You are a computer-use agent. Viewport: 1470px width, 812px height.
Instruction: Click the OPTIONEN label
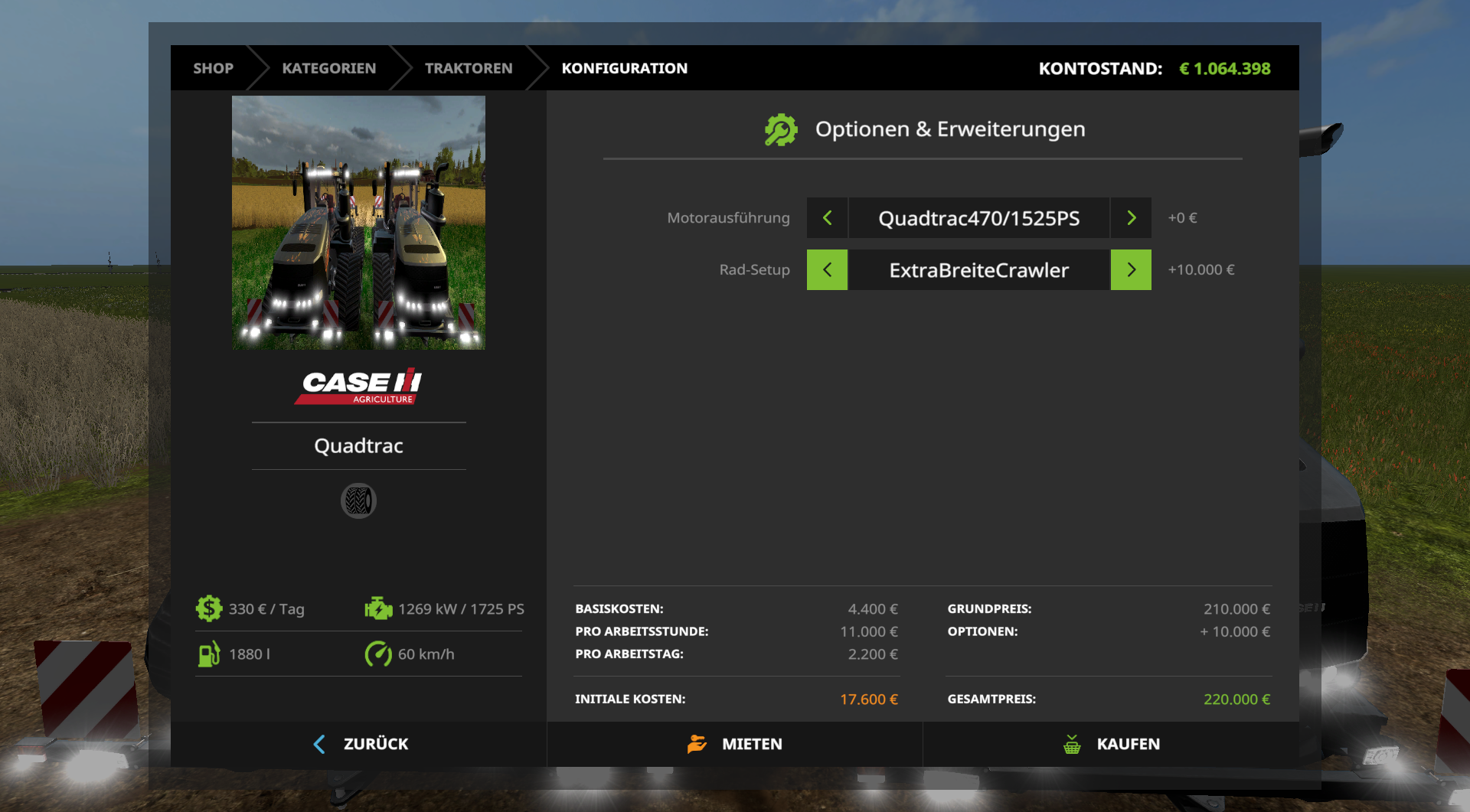point(982,631)
